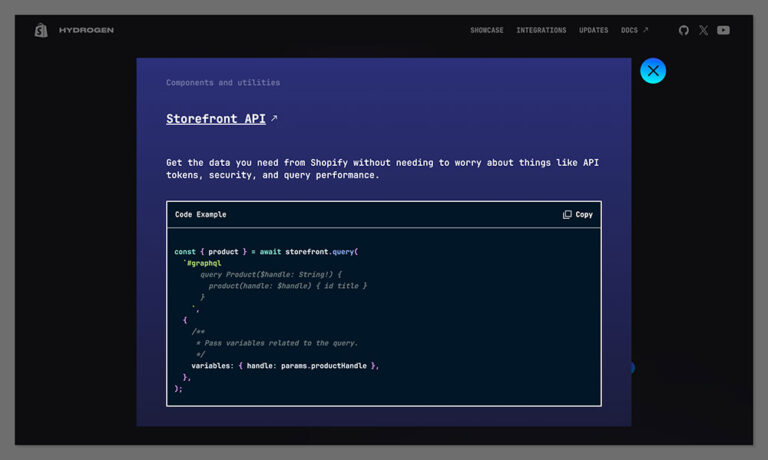Click the Code Example header label
The height and width of the screenshot is (460, 768).
(201, 214)
